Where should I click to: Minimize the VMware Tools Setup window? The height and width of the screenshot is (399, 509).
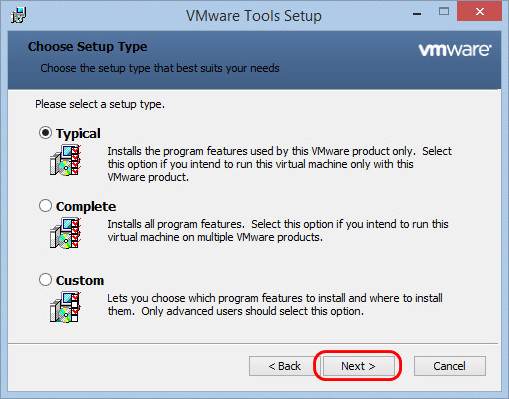click(x=417, y=13)
